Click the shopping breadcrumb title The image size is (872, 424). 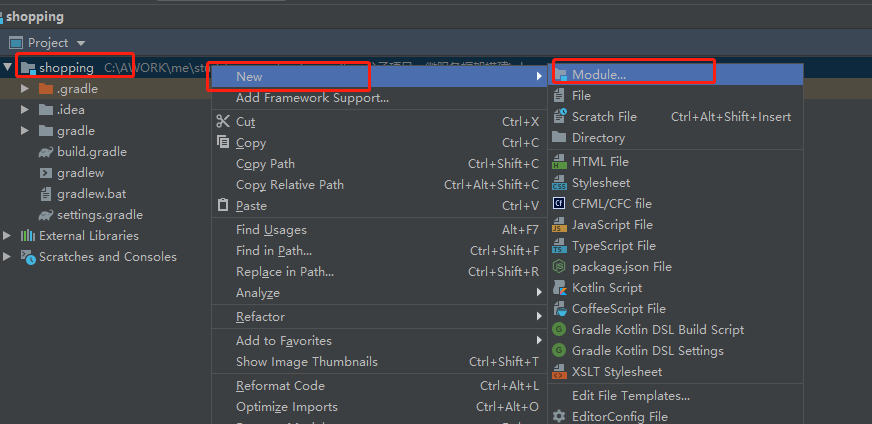coord(35,17)
